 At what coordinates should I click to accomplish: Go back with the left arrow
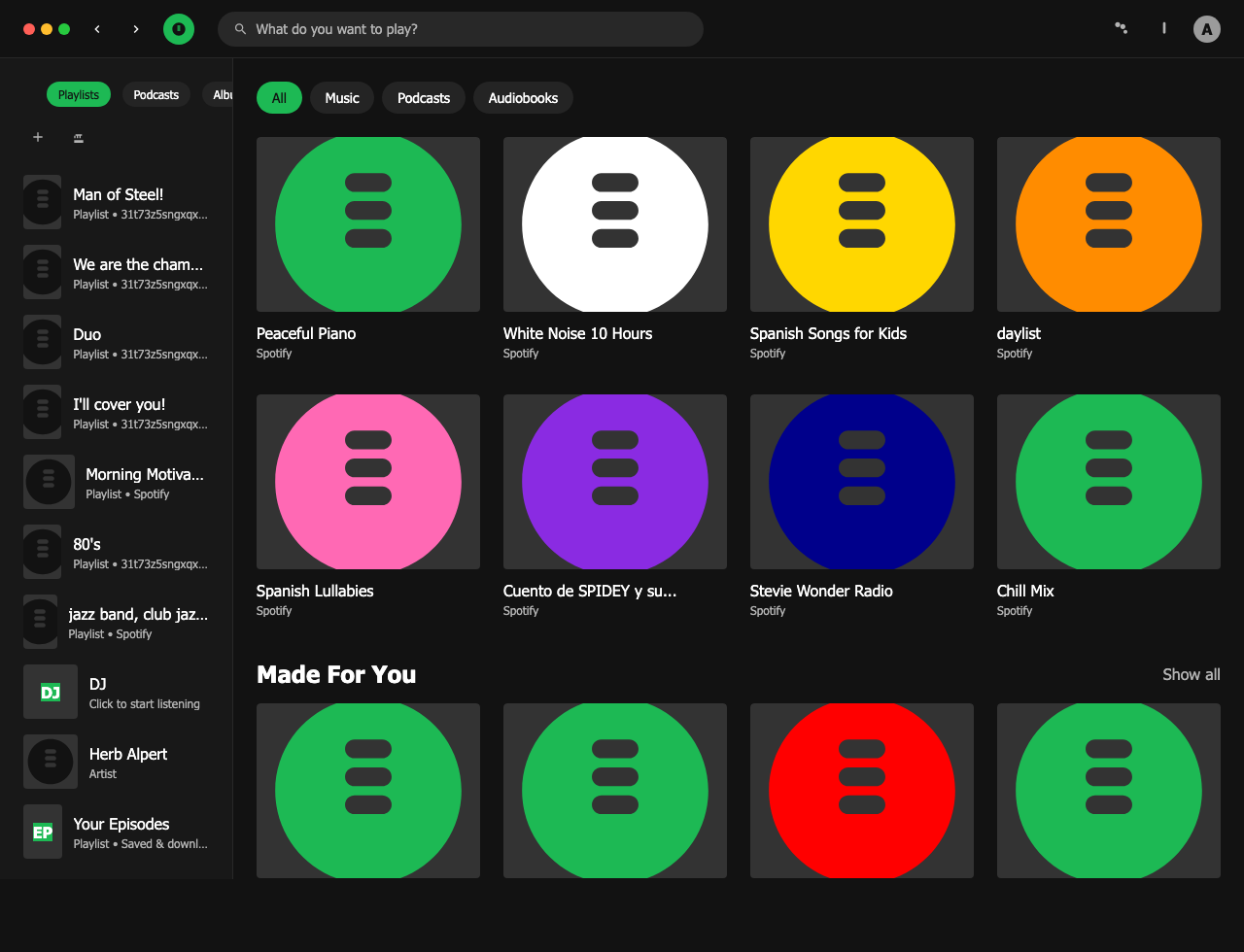[97, 29]
